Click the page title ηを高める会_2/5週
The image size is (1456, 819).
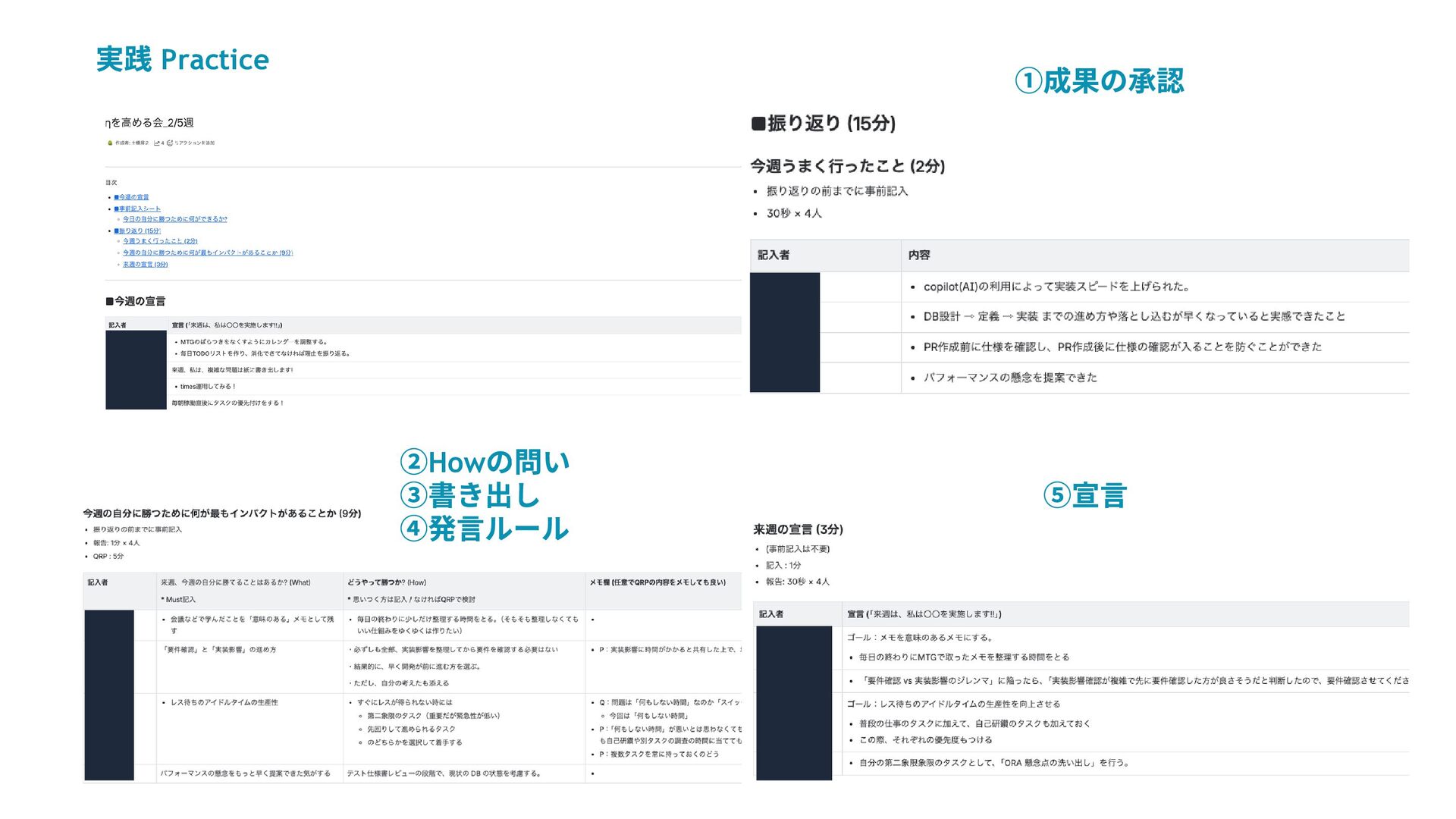(149, 123)
